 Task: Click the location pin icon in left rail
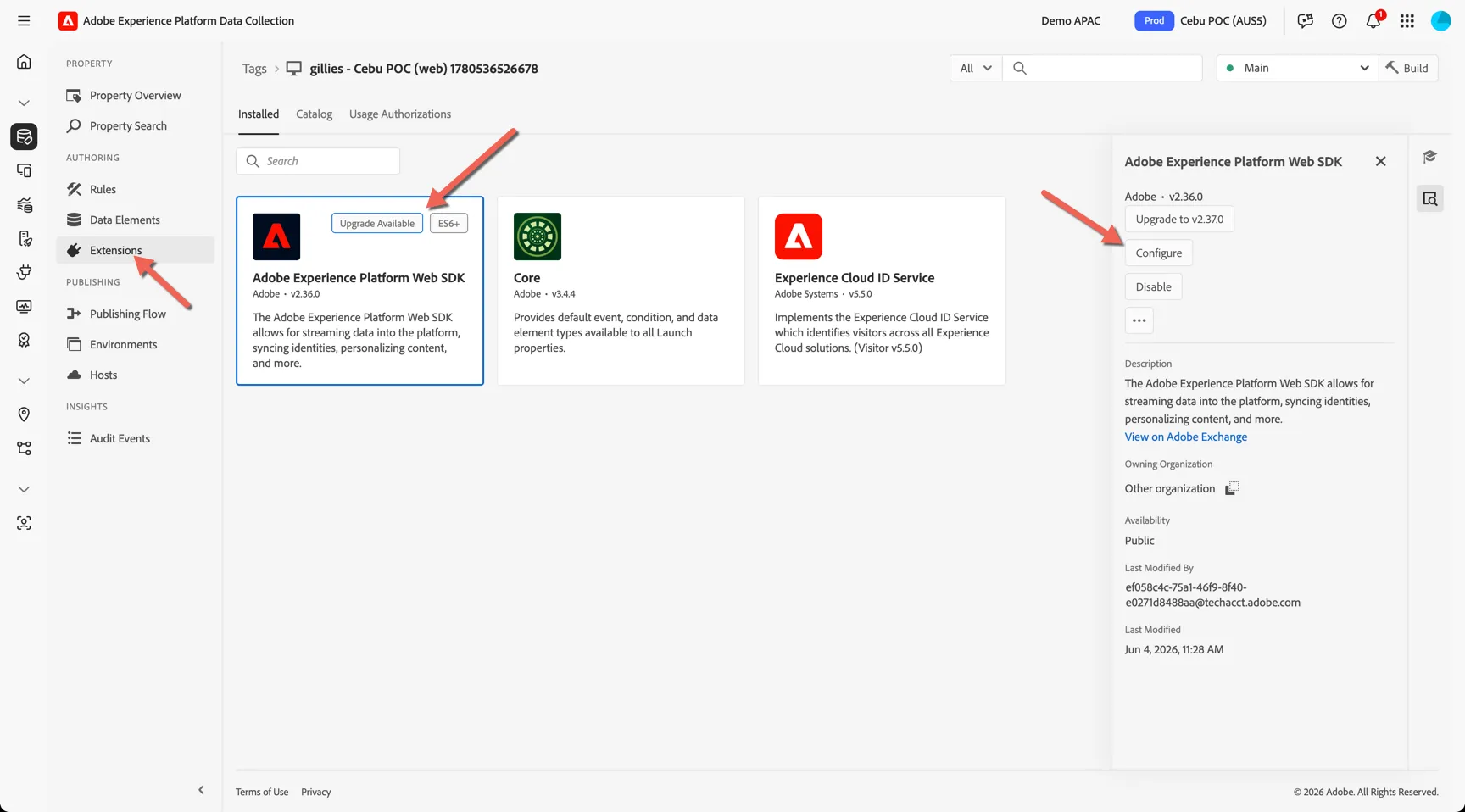click(x=24, y=414)
